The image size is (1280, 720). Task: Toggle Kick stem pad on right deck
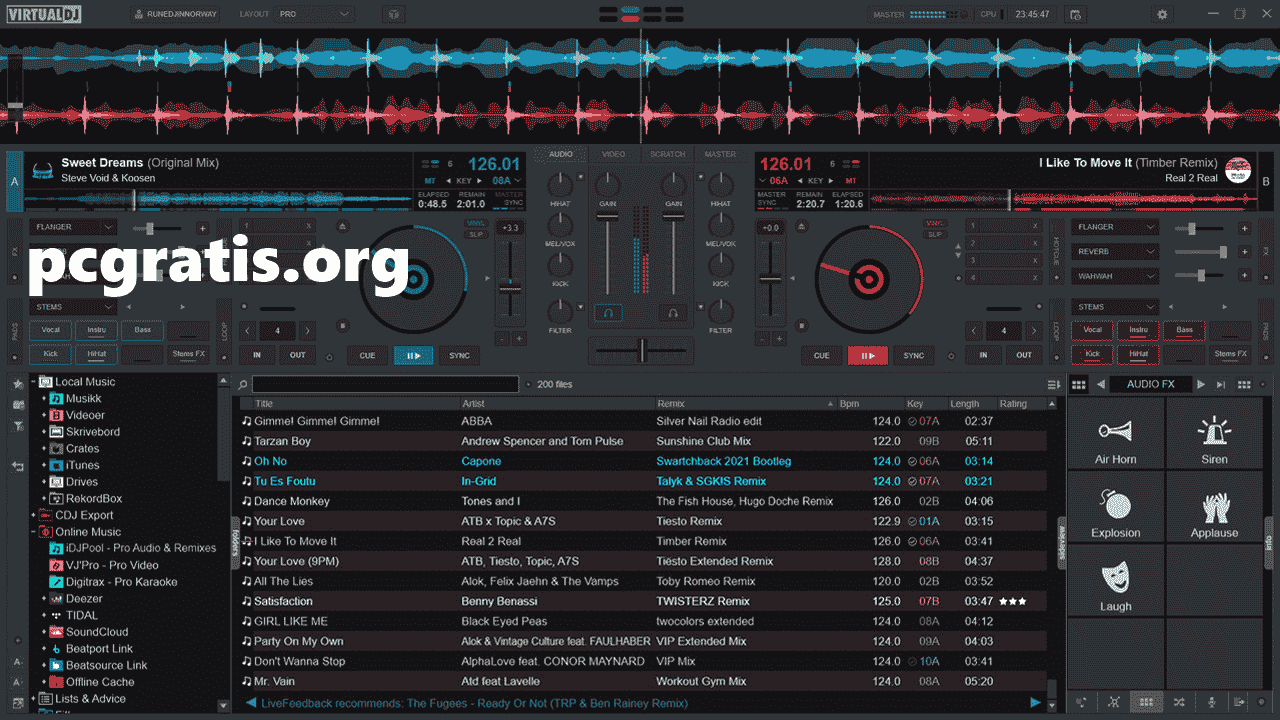[1092, 354]
